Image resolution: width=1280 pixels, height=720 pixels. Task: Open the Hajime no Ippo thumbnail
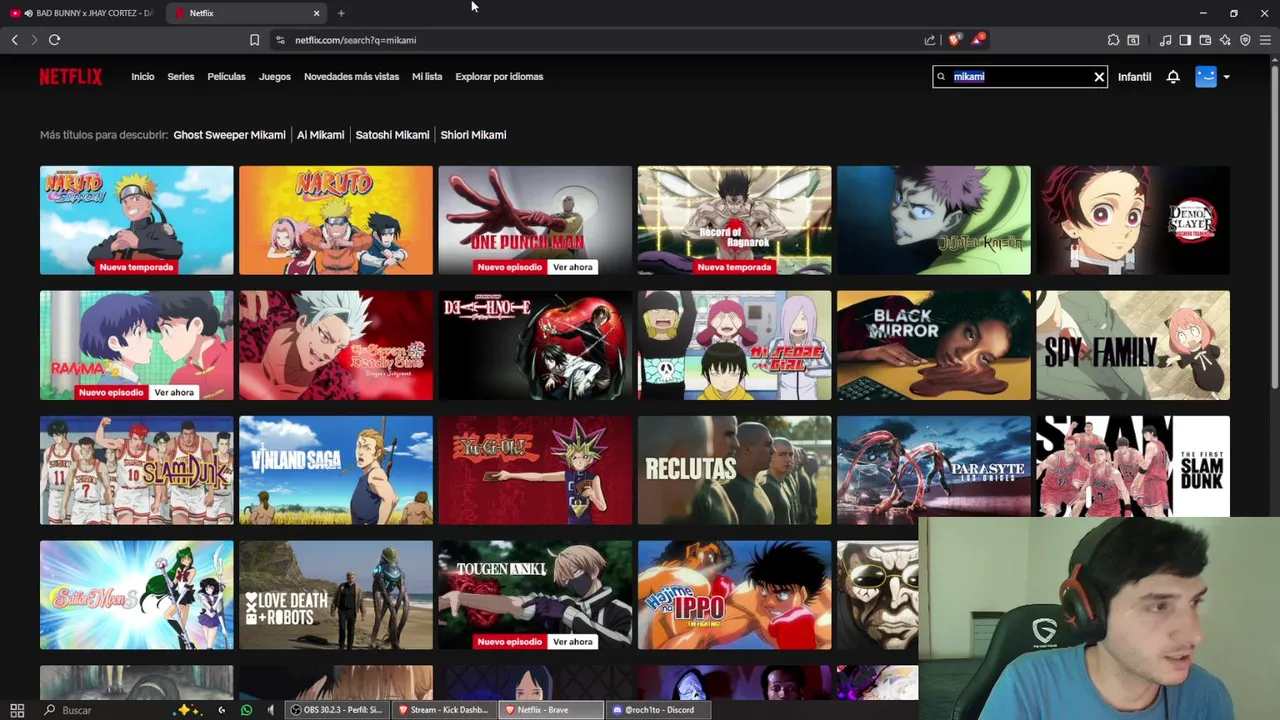[734, 595]
